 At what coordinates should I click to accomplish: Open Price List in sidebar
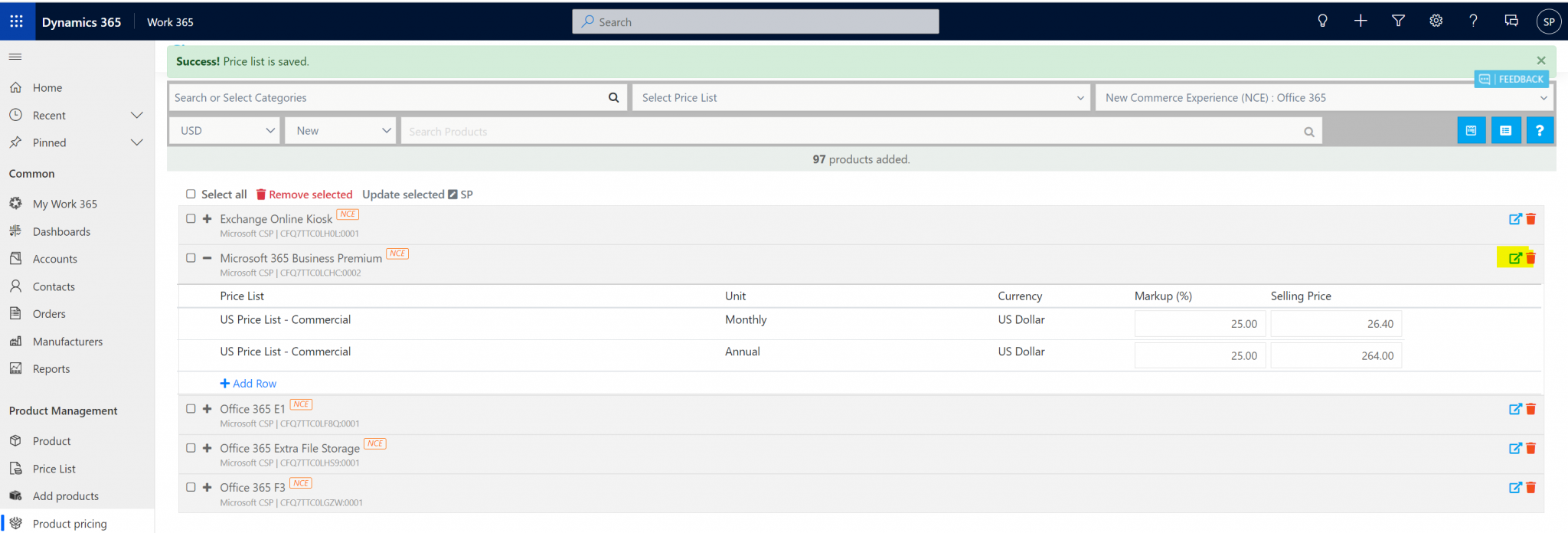[54, 469]
